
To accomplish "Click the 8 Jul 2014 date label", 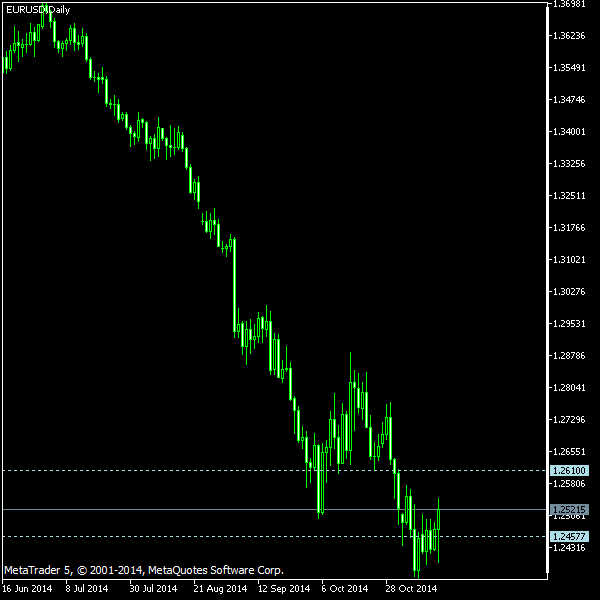I will click(x=86, y=589).
